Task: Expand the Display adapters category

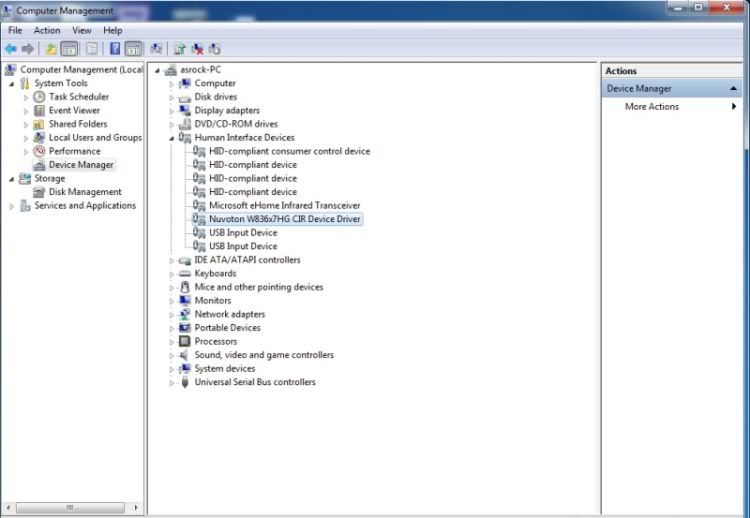Action: (172, 111)
